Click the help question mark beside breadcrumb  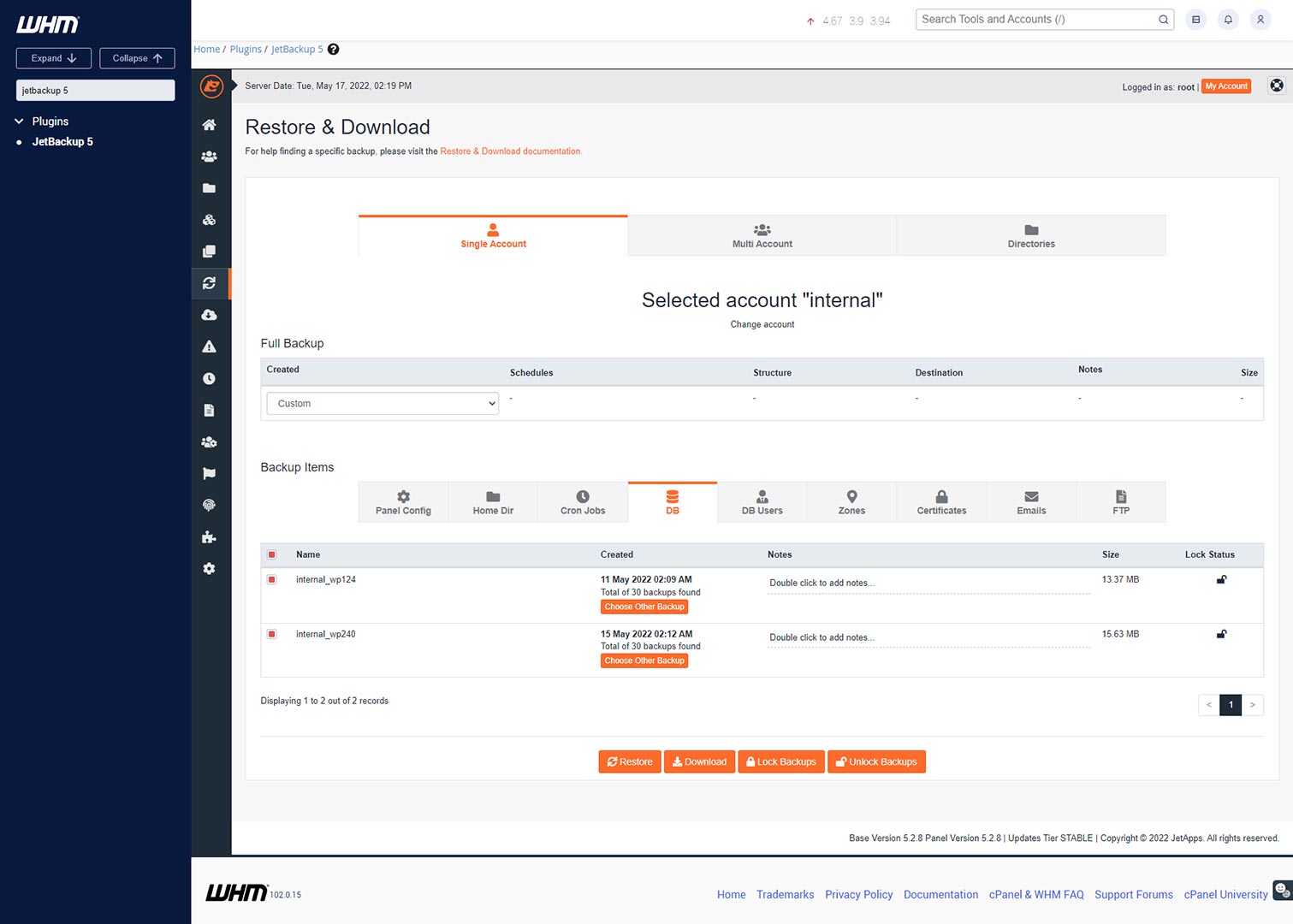(x=334, y=50)
